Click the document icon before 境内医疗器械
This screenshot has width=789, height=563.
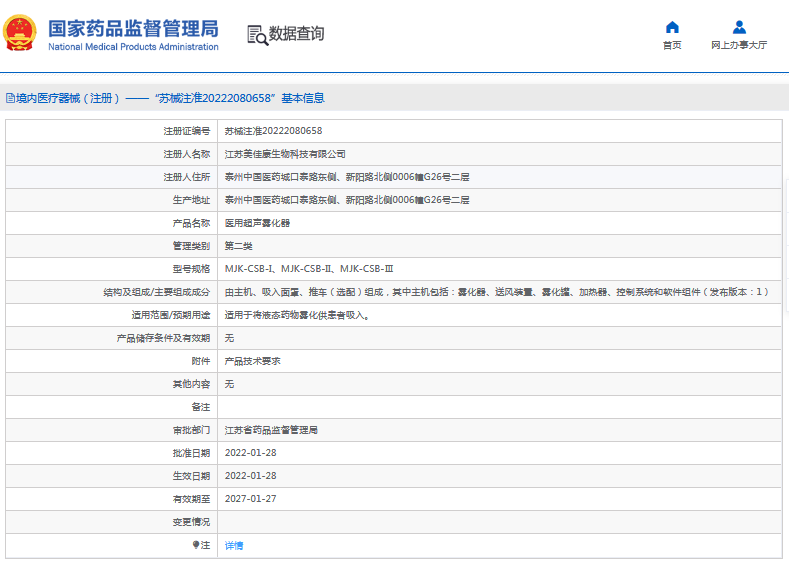click(9, 98)
